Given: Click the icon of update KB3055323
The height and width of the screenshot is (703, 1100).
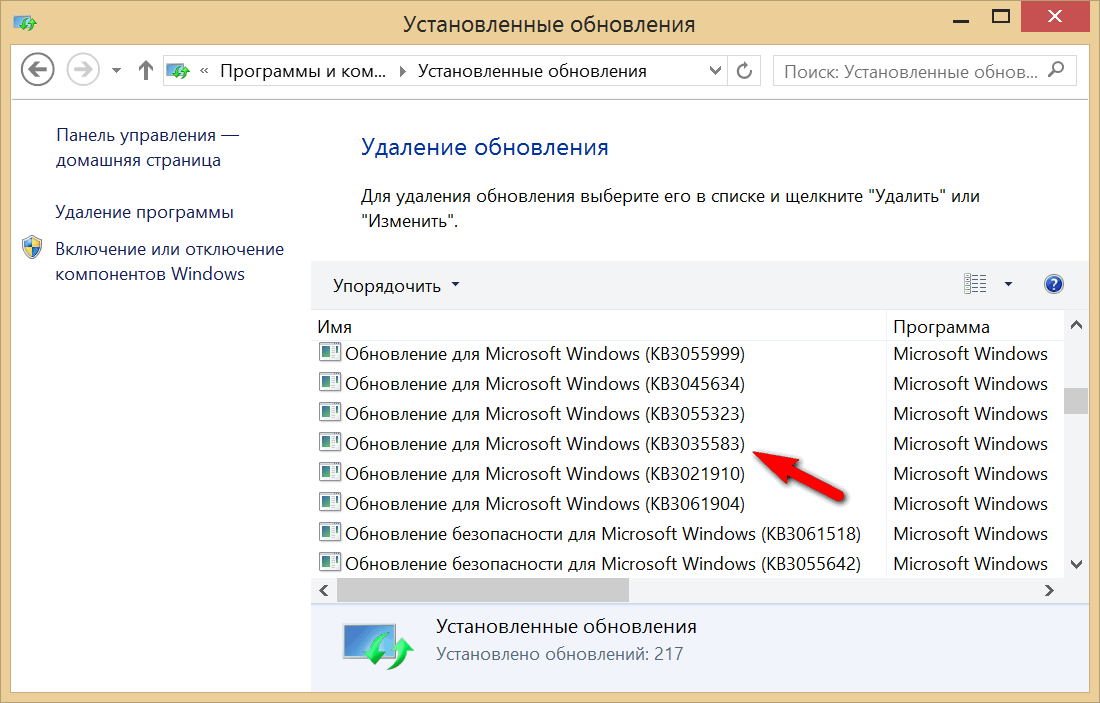Looking at the screenshot, I should pos(330,412).
